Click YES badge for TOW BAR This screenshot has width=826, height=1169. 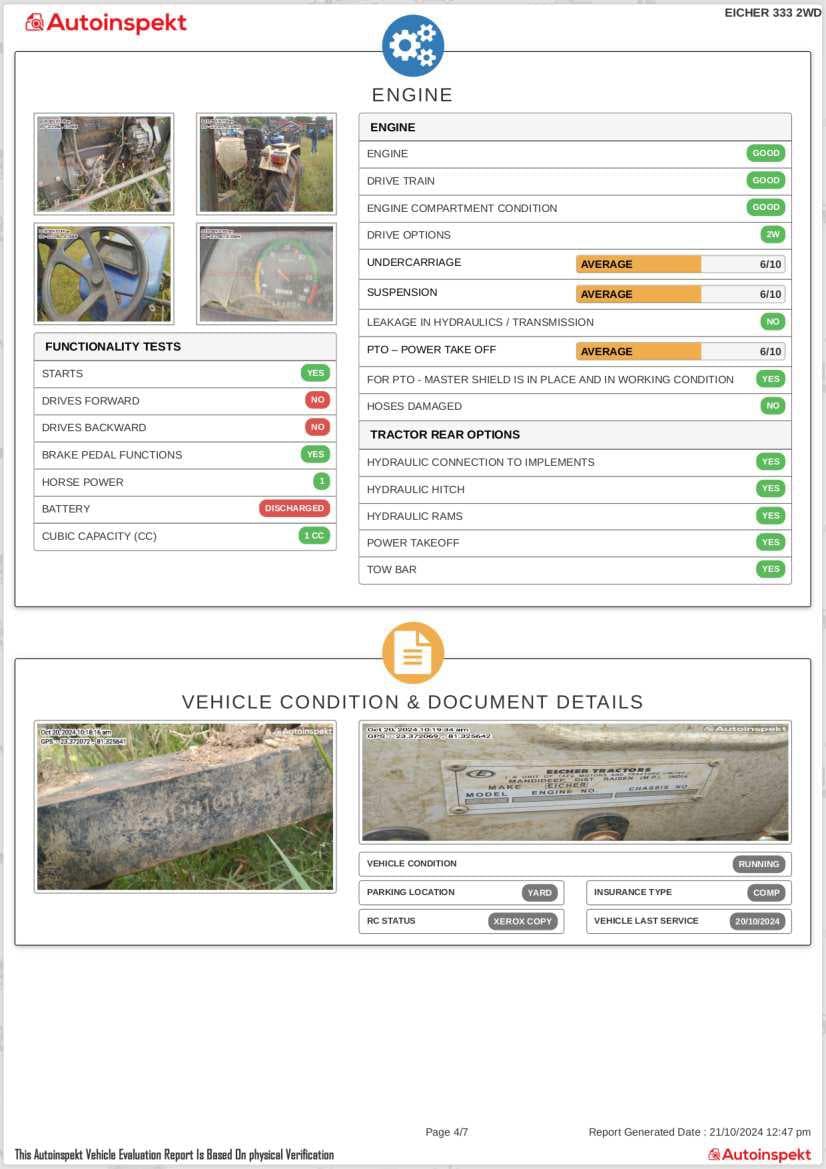[x=771, y=569]
